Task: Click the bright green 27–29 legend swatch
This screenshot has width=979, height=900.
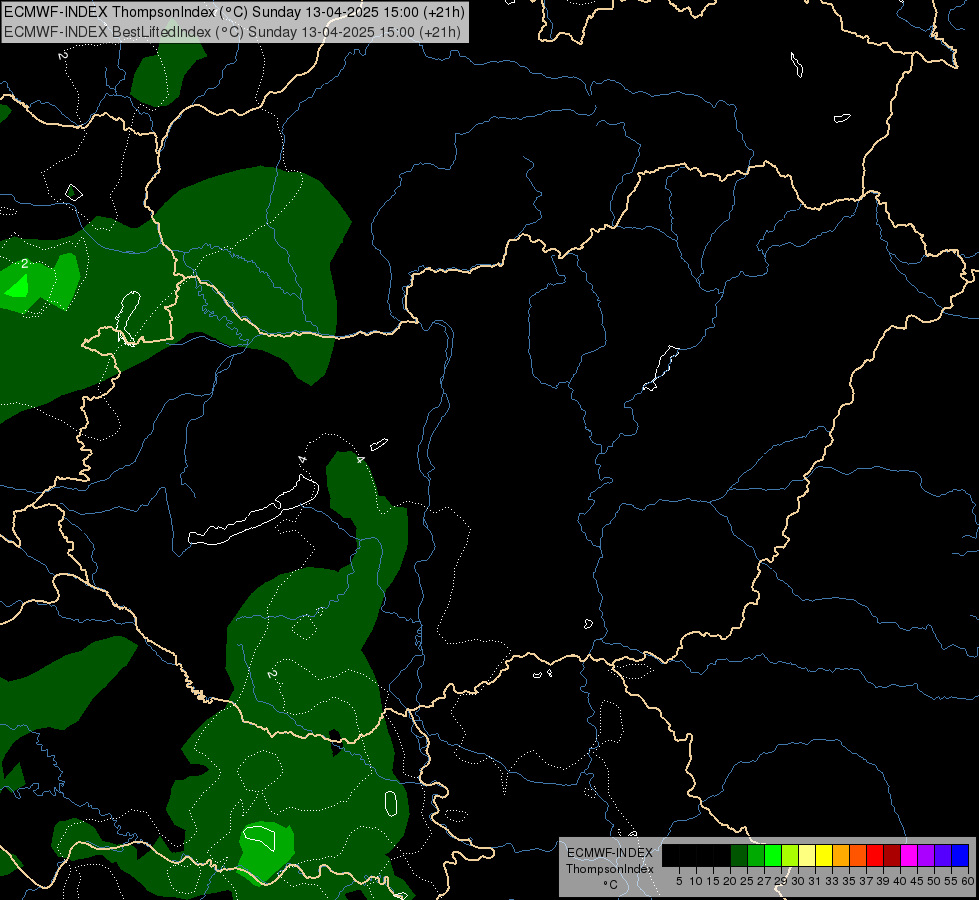Action: click(x=772, y=855)
